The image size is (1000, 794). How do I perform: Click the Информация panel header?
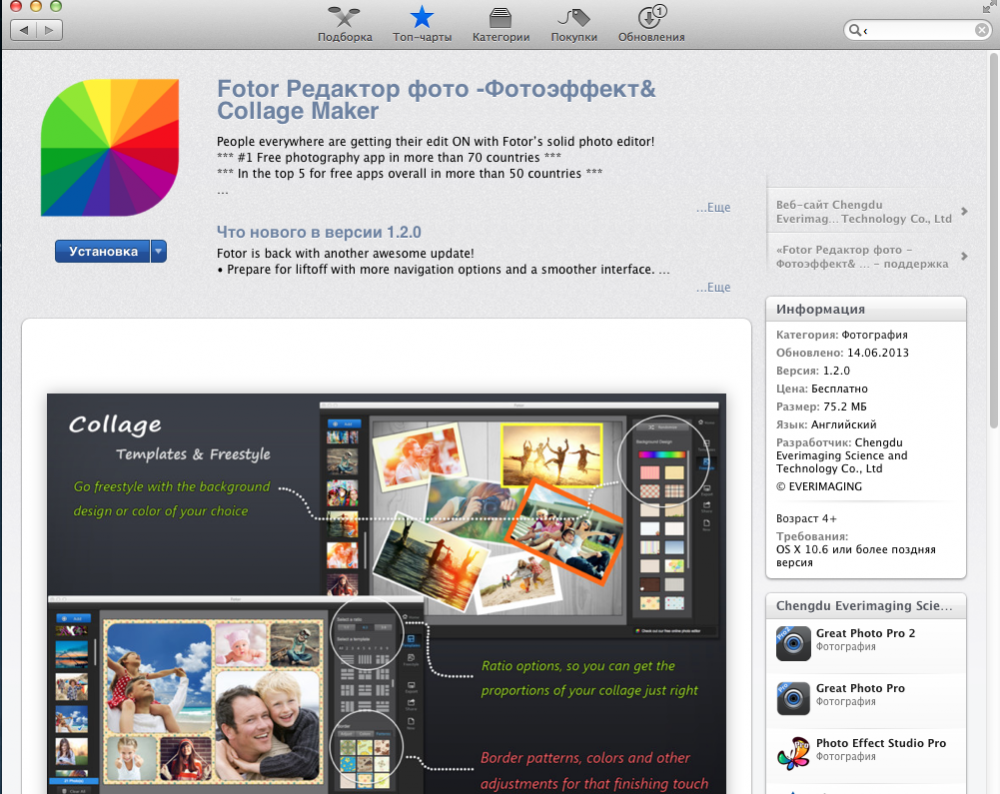[x=865, y=309]
